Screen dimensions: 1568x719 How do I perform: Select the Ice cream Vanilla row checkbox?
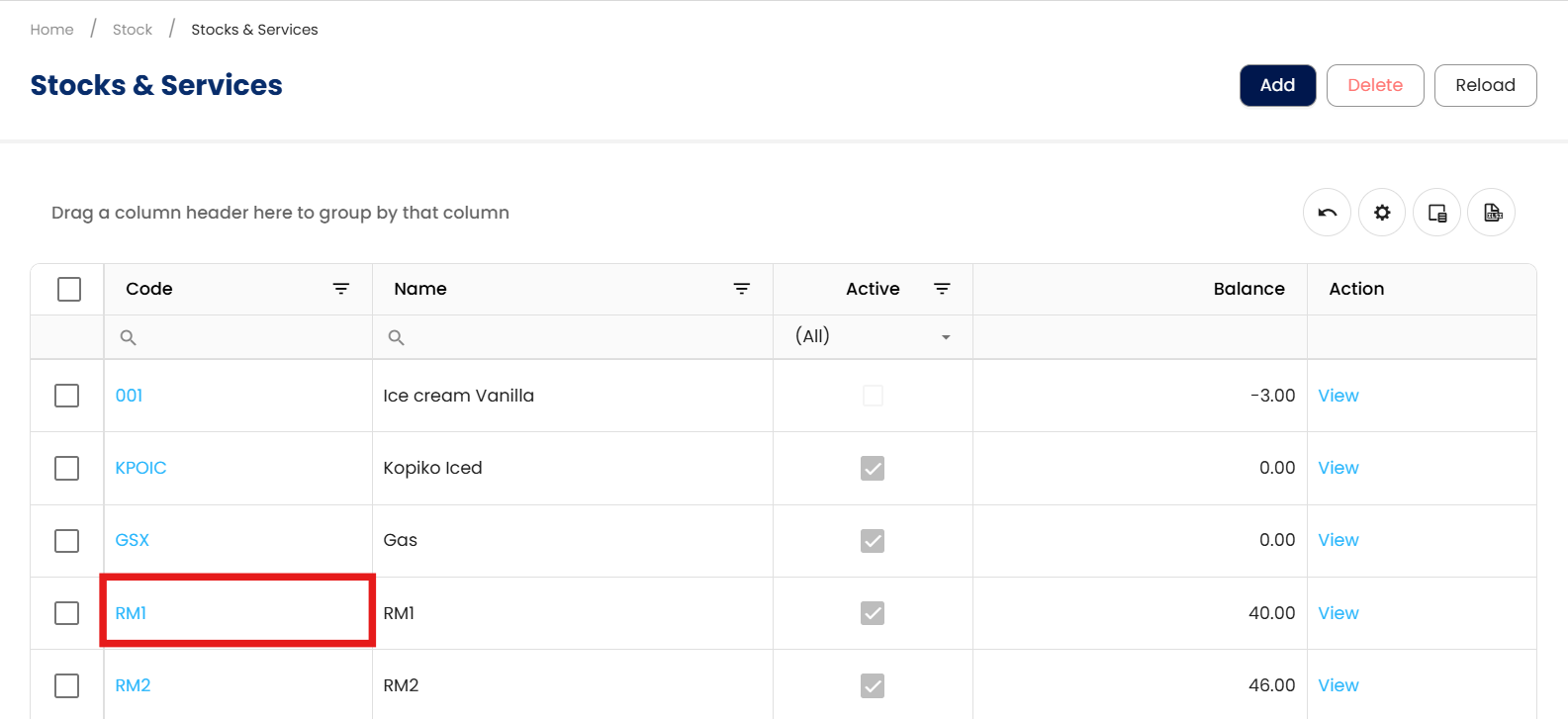[x=67, y=396]
